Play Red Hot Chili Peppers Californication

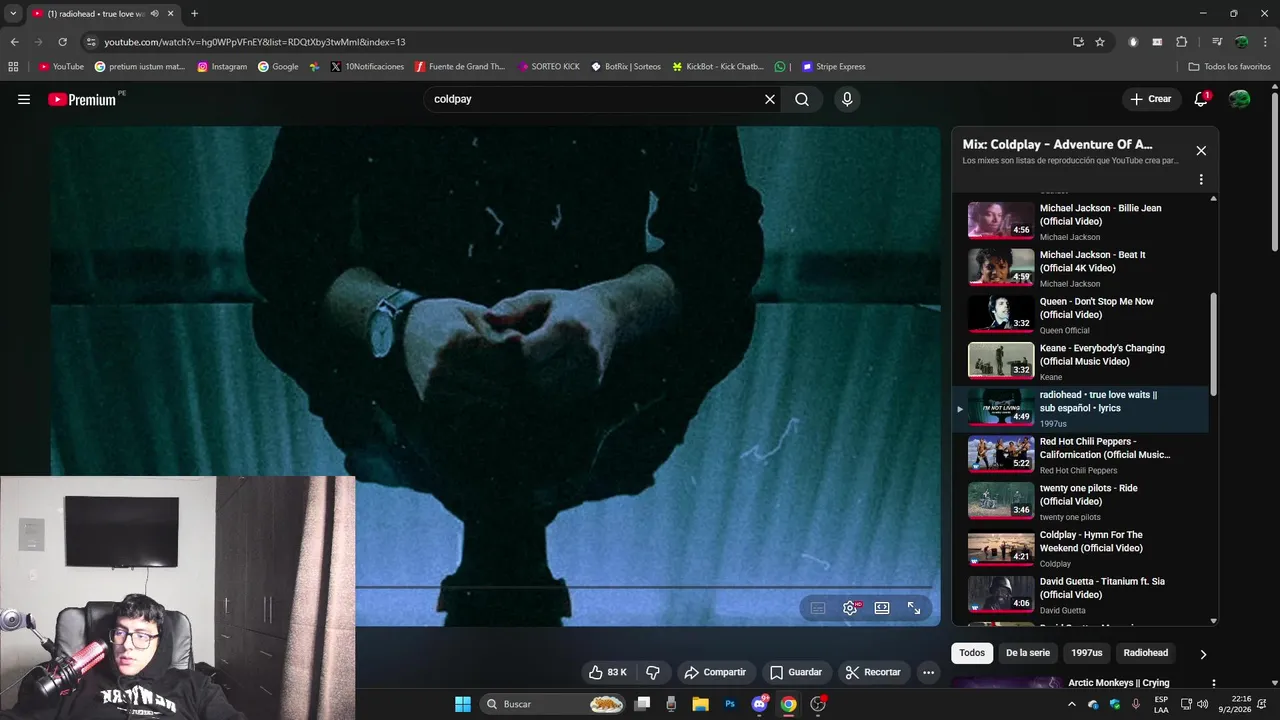(x=1080, y=454)
